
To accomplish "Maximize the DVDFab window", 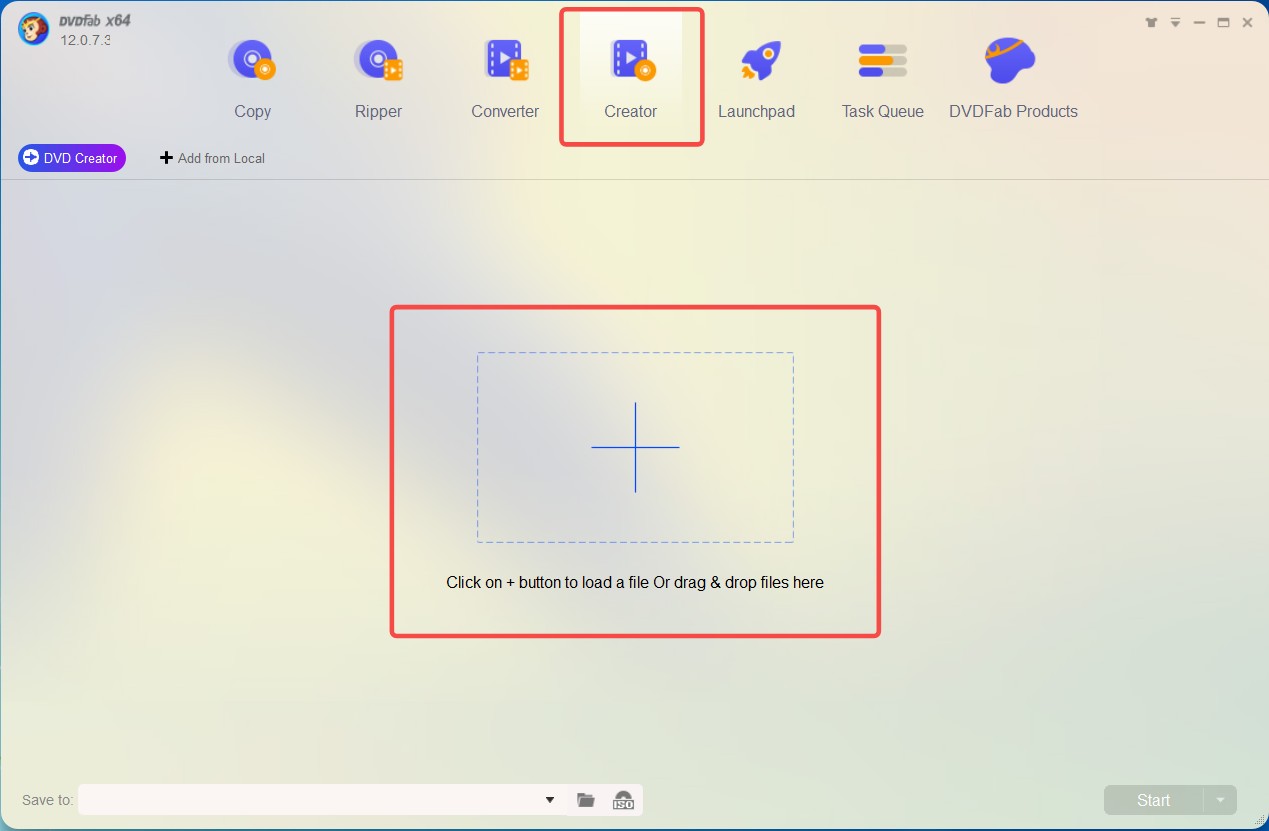I will point(1223,22).
